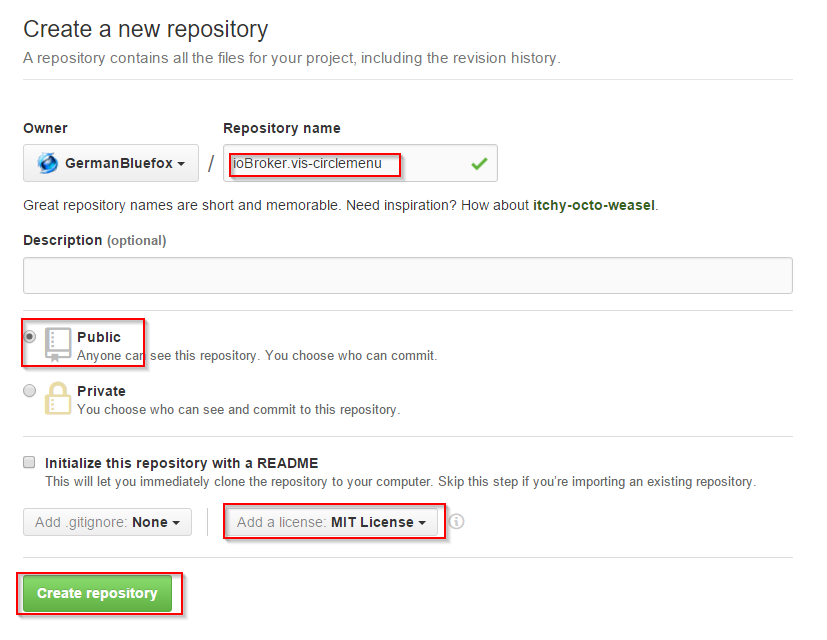Click the bold Public label text

pos(99,337)
